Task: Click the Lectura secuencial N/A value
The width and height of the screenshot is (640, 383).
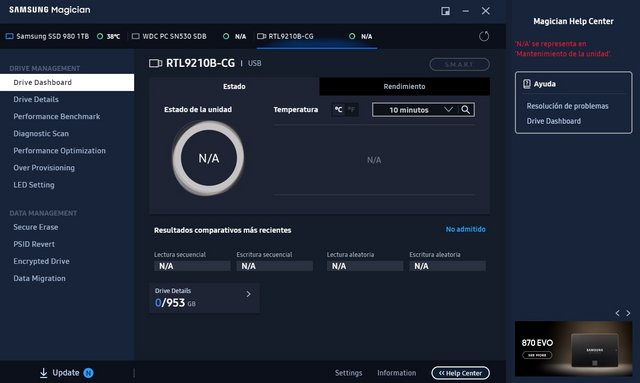Action: pos(192,266)
